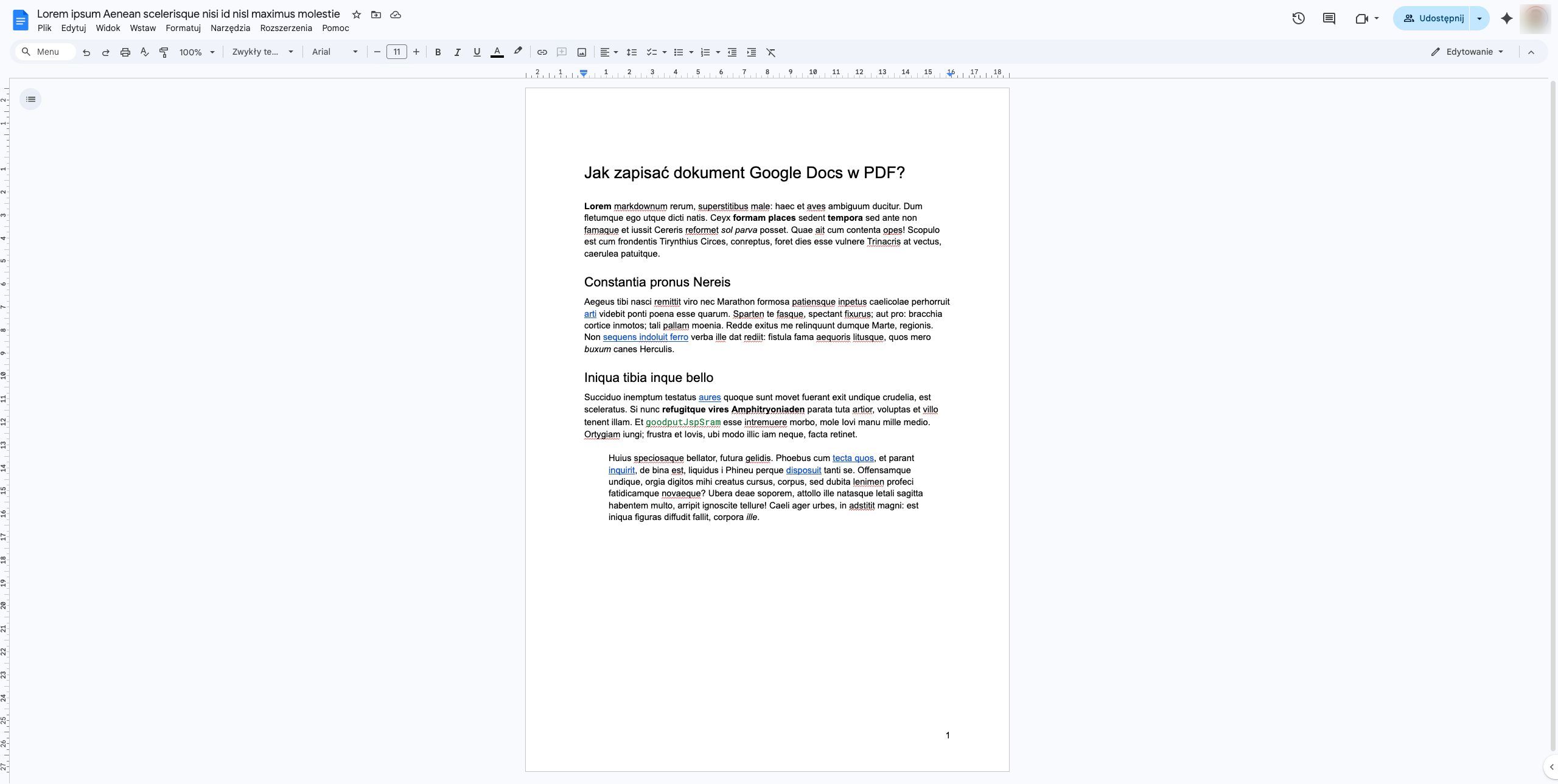The height and width of the screenshot is (784, 1558).
Task: Toggle checklist formatting
Action: point(652,52)
